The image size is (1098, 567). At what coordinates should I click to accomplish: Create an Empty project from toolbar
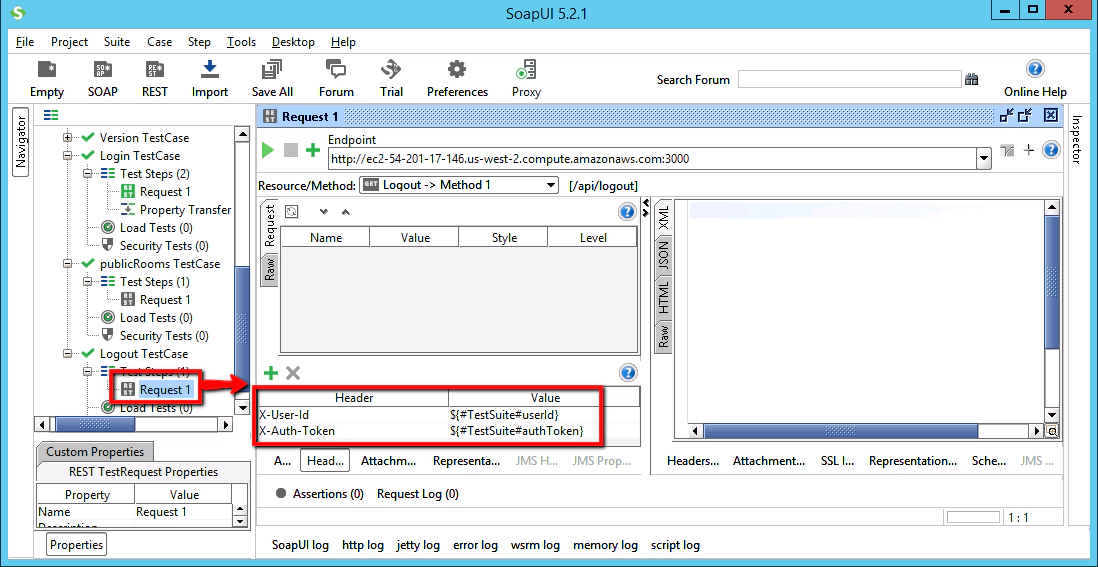click(x=47, y=78)
